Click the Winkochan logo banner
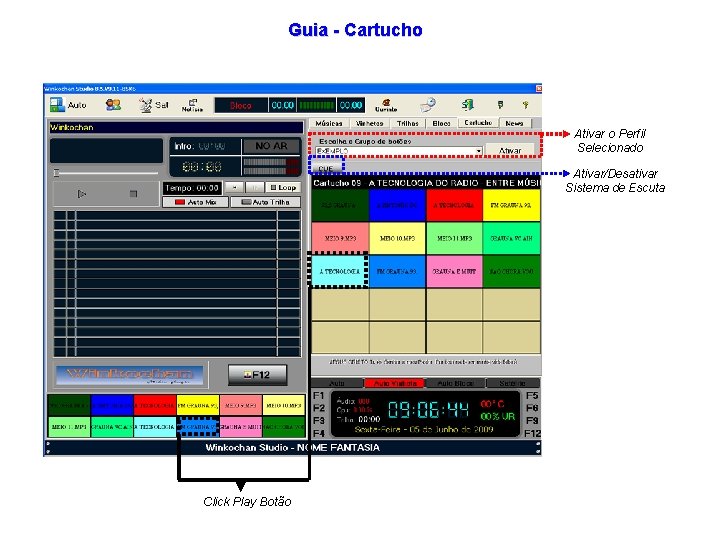The width and height of the screenshot is (720, 540). 129,375
